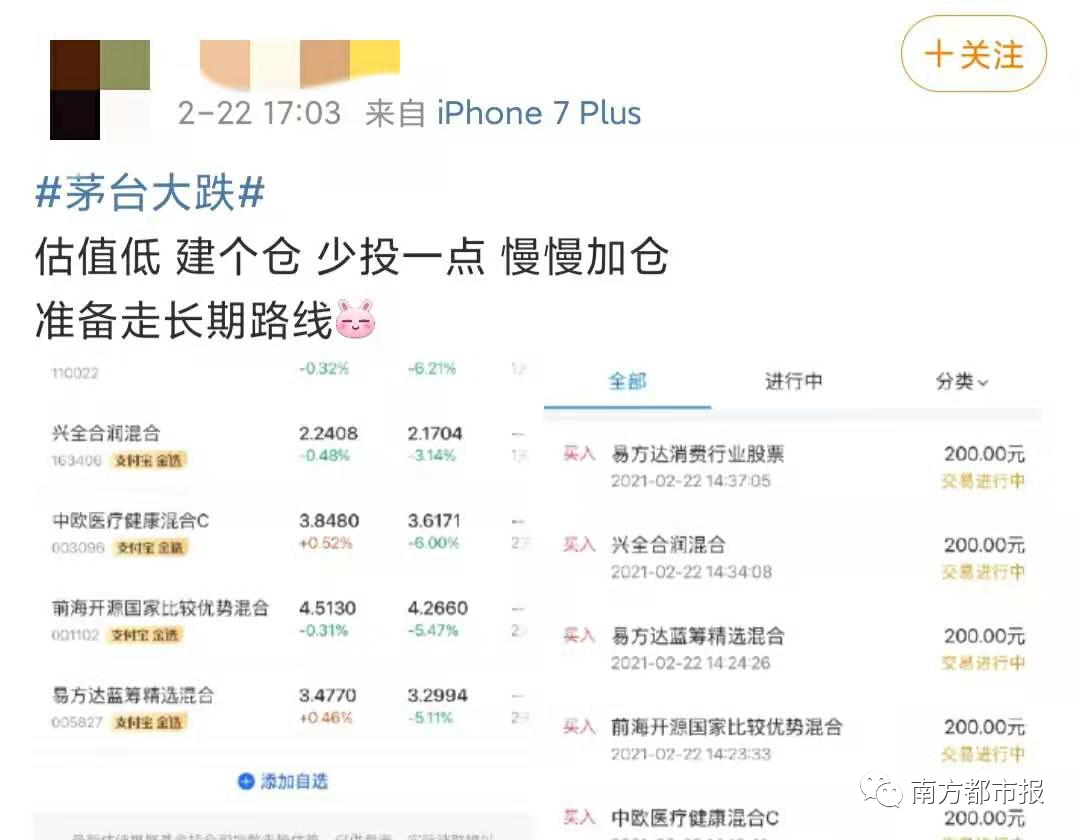1080x840 pixels.
Task: Open the poster's avatar thumbnail
Action: click(x=99, y=90)
